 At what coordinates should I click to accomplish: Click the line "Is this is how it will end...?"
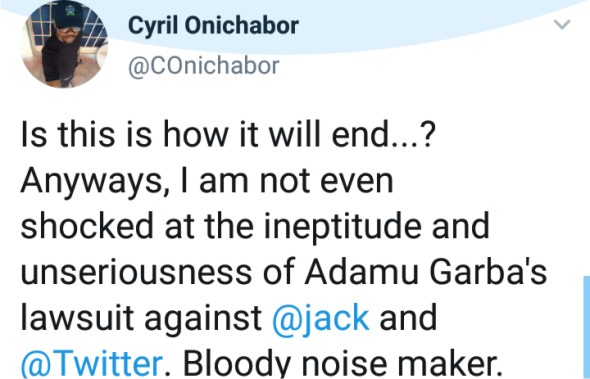(x=228, y=135)
